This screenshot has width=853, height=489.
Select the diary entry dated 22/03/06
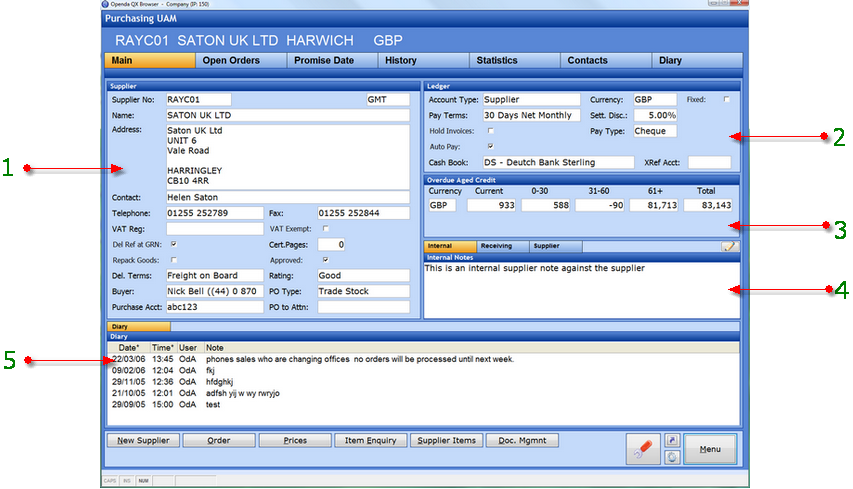(x=423, y=359)
